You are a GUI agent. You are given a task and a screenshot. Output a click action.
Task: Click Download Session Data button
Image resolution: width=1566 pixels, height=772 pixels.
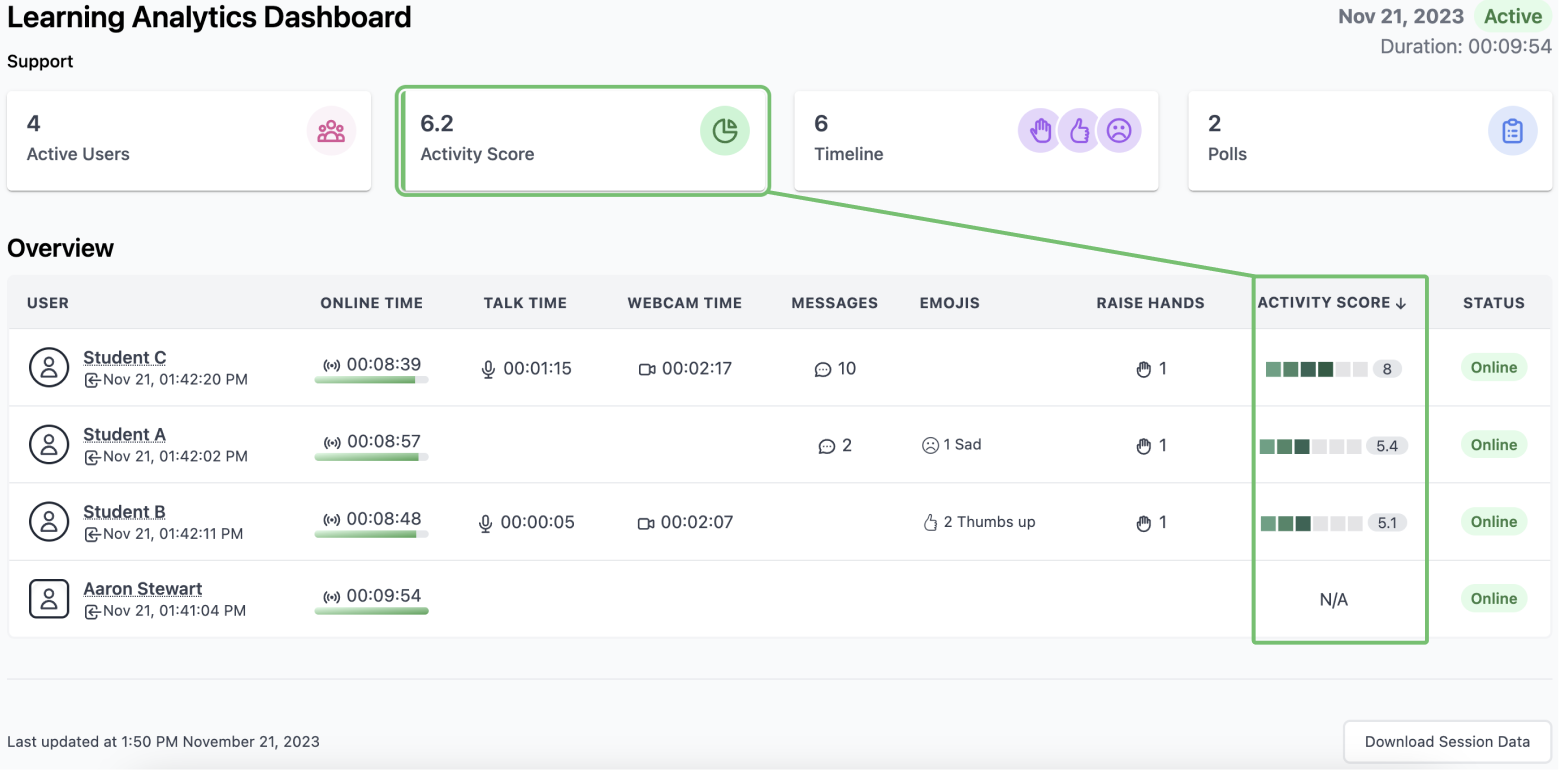pos(1447,742)
